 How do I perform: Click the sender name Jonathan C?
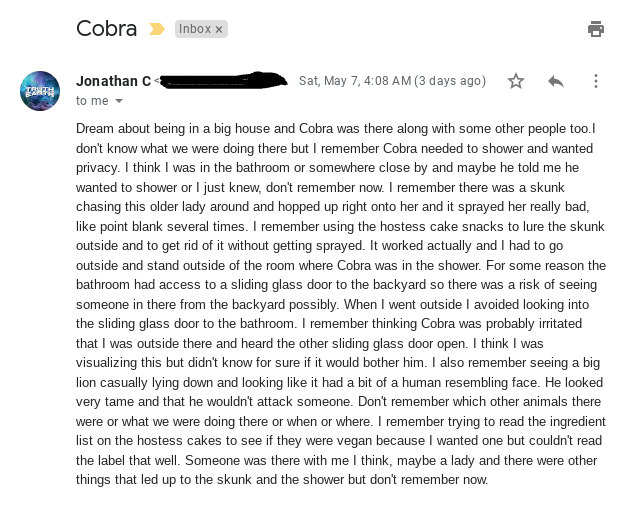pos(114,81)
